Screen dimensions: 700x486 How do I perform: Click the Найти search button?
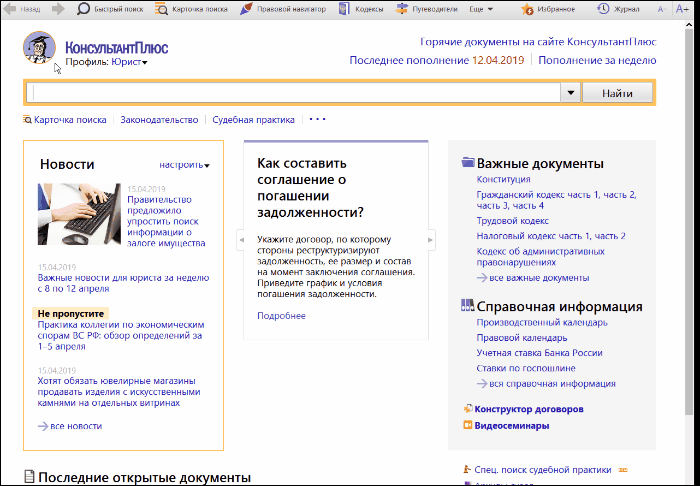pyautogui.click(x=617, y=93)
